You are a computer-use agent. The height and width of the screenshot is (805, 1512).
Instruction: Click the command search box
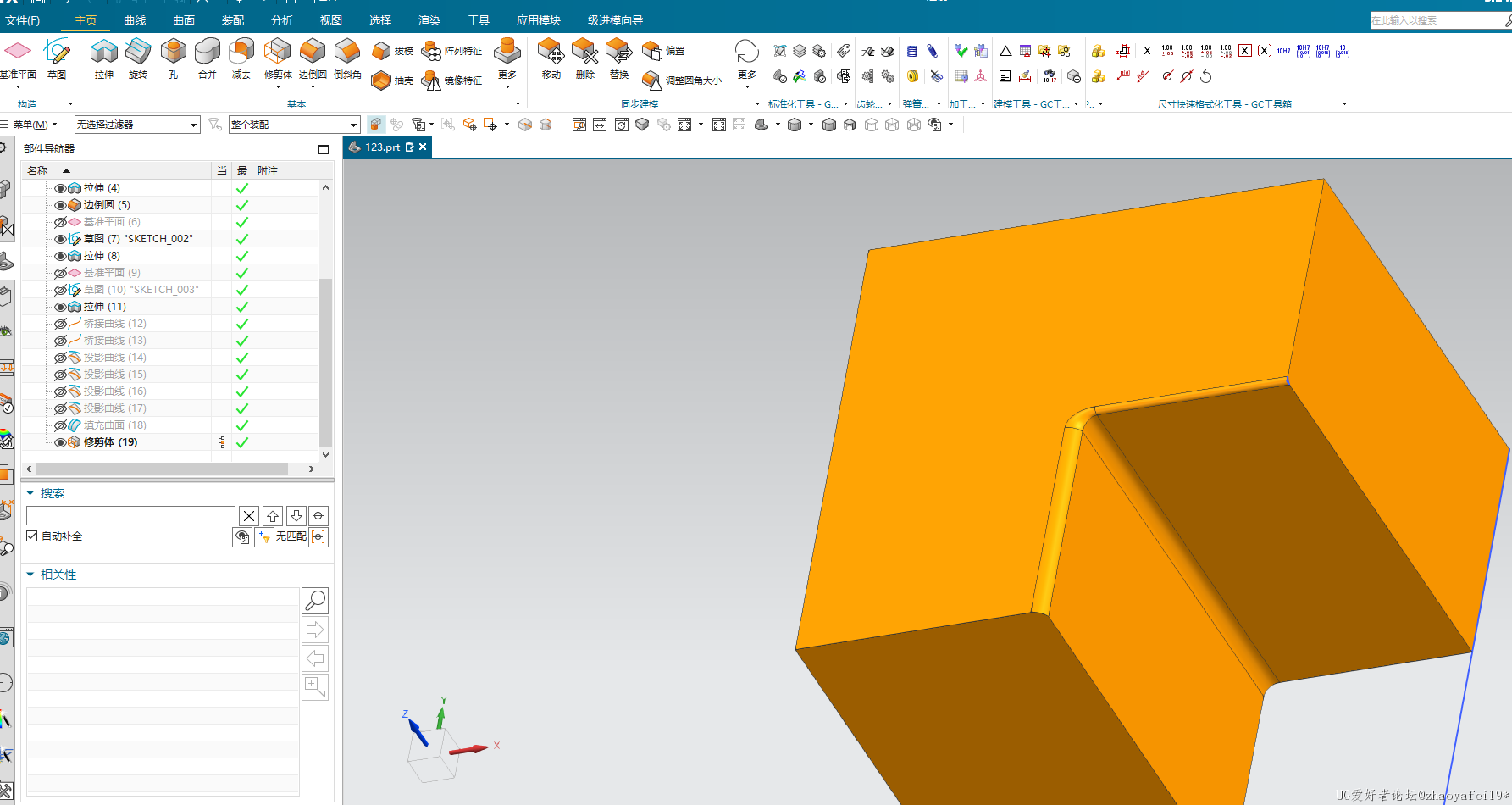coord(1437,20)
